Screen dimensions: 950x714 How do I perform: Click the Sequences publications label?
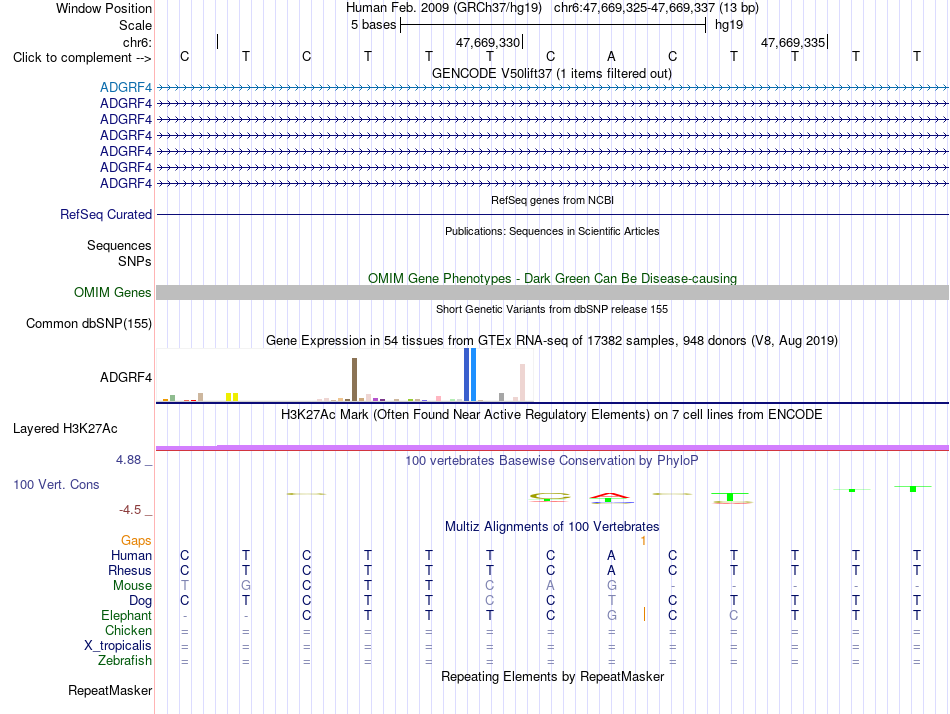click(x=119, y=245)
